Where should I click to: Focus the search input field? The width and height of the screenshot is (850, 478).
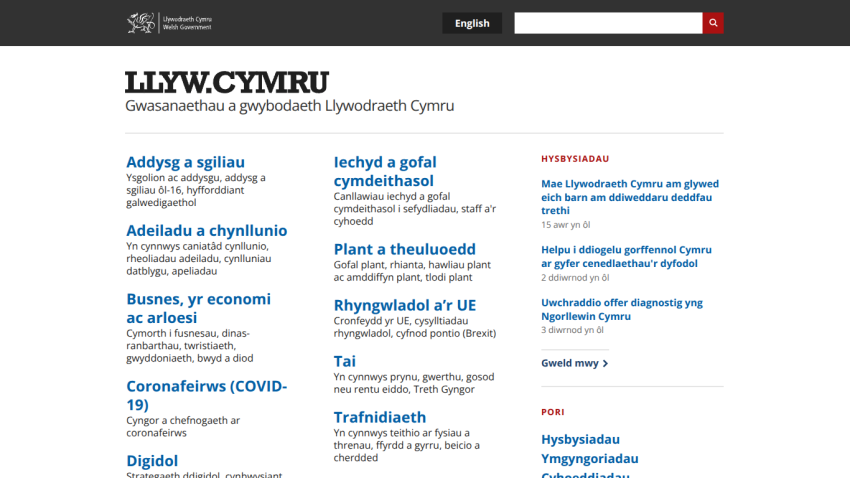click(x=608, y=23)
